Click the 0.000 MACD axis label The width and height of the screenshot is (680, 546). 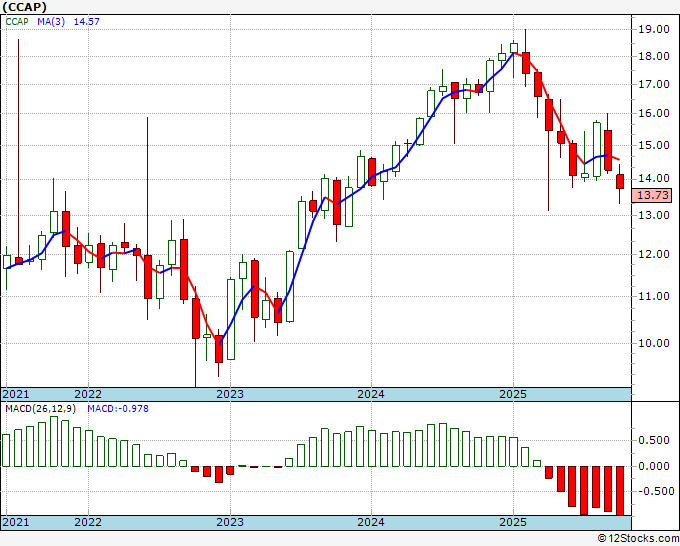(x=654, y=466)
